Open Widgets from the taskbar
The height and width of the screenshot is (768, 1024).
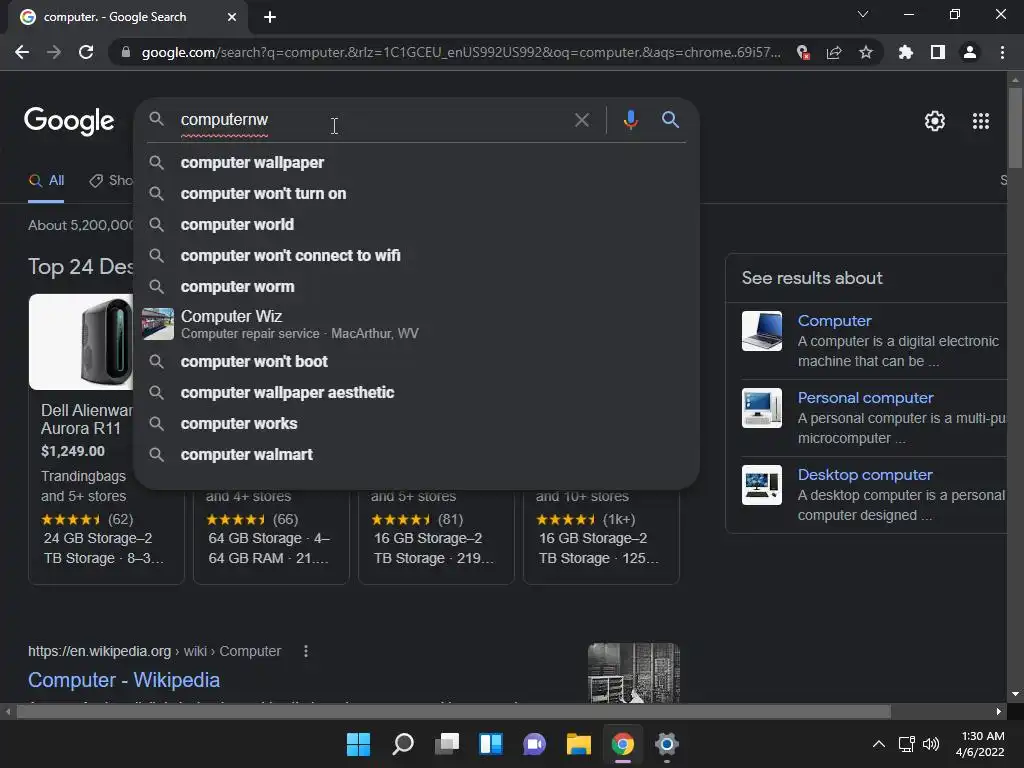point(490,744)
